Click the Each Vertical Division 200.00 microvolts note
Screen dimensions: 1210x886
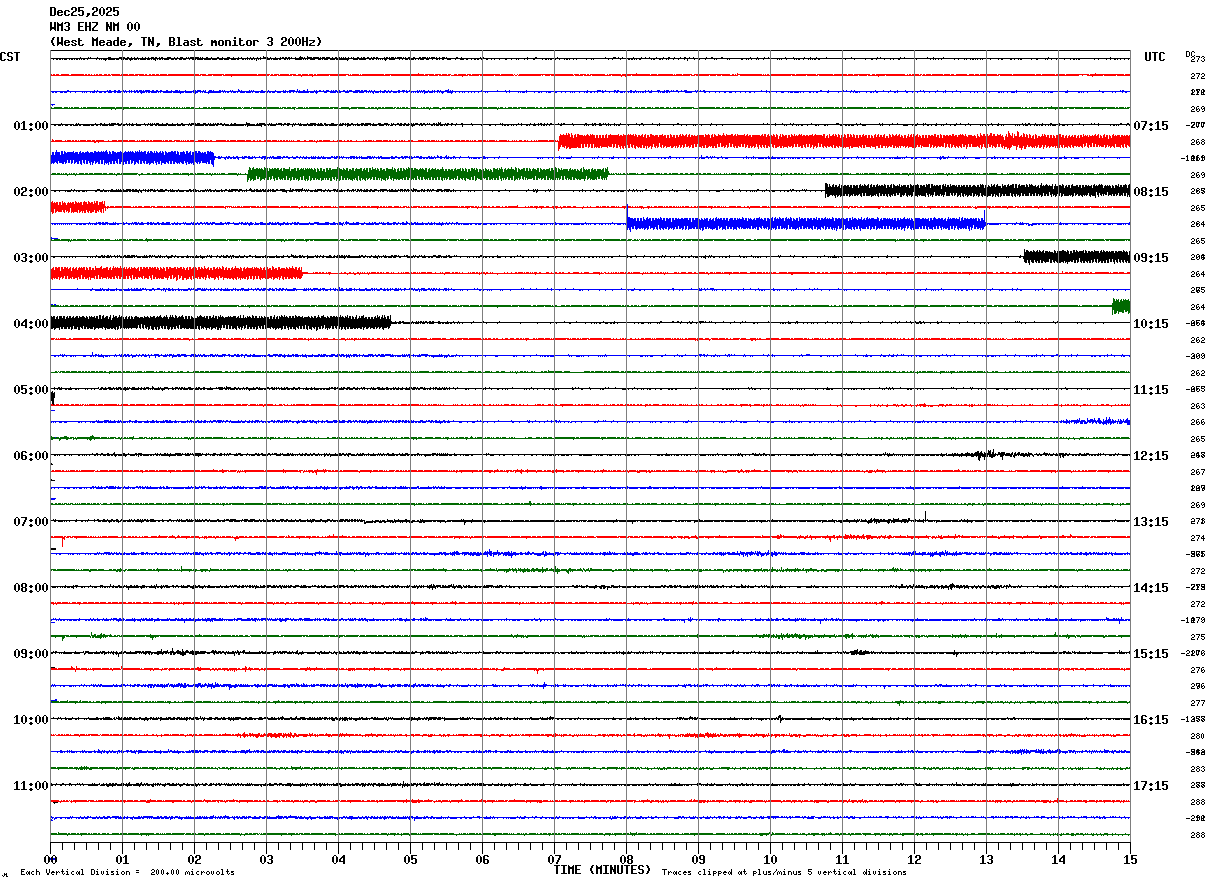[x=127, y=873]
